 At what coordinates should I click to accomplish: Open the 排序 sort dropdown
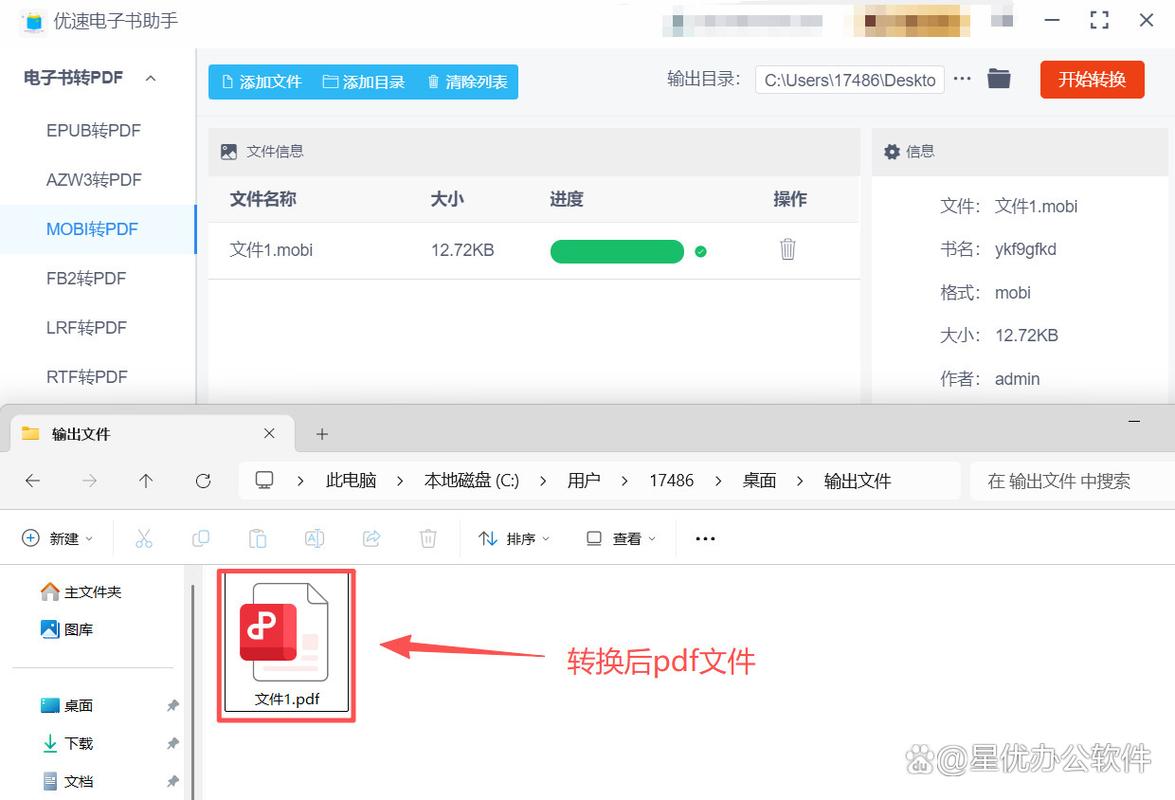[513, 538]
